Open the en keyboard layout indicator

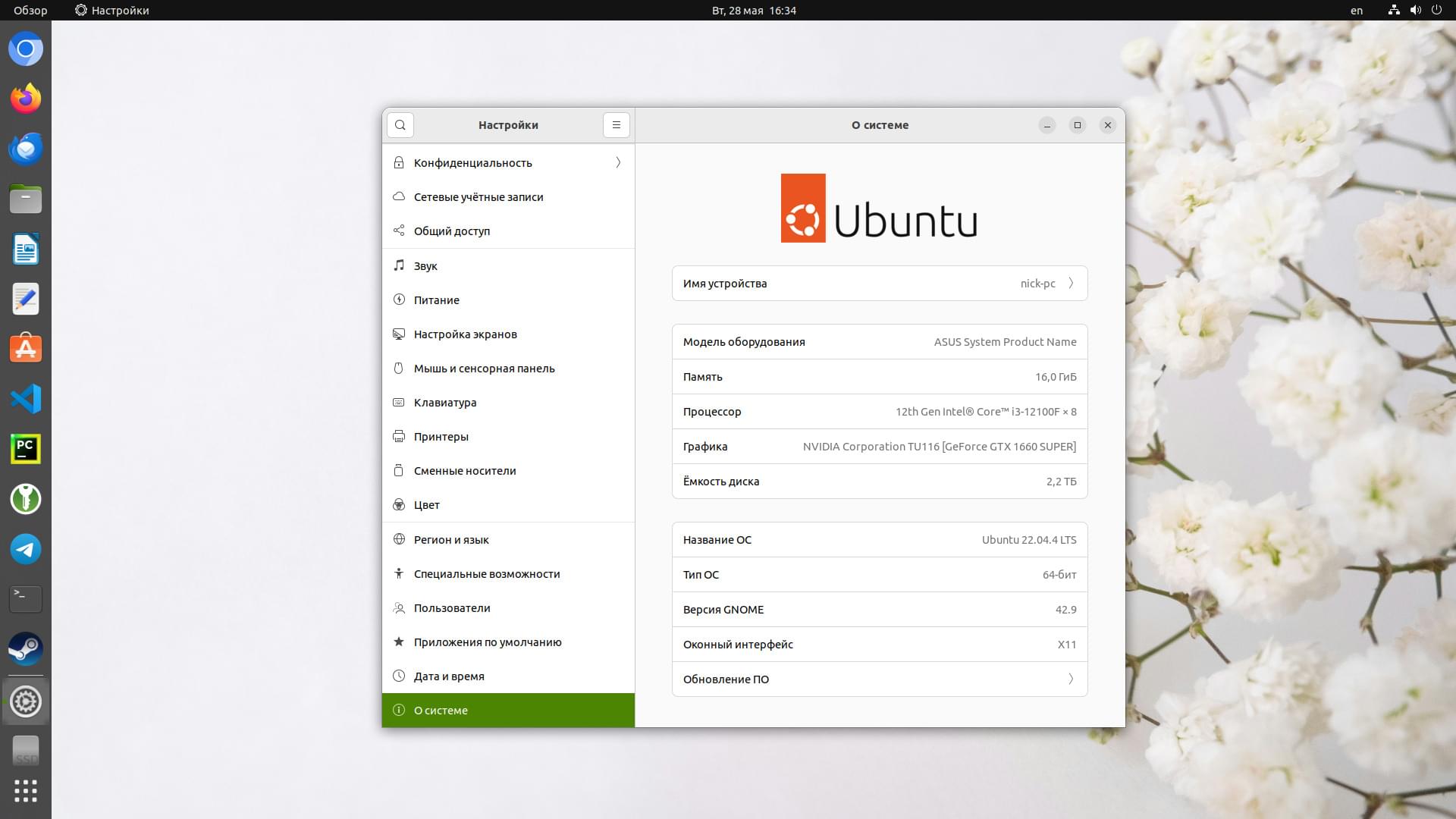(1357, 11)
